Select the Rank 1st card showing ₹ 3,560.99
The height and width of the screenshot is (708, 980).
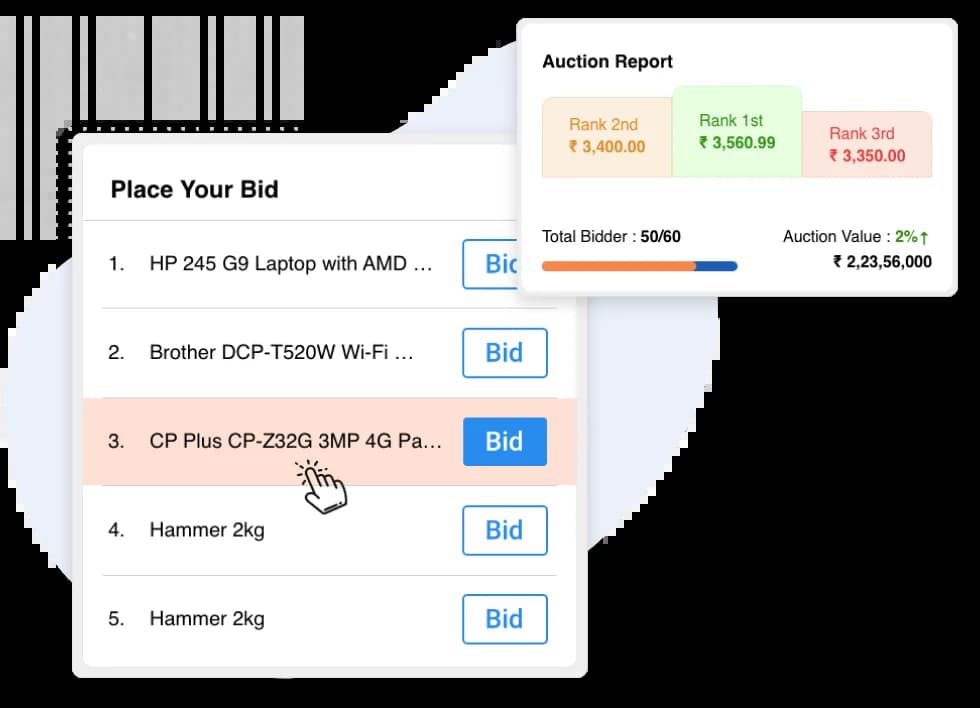tap(737, 131)
